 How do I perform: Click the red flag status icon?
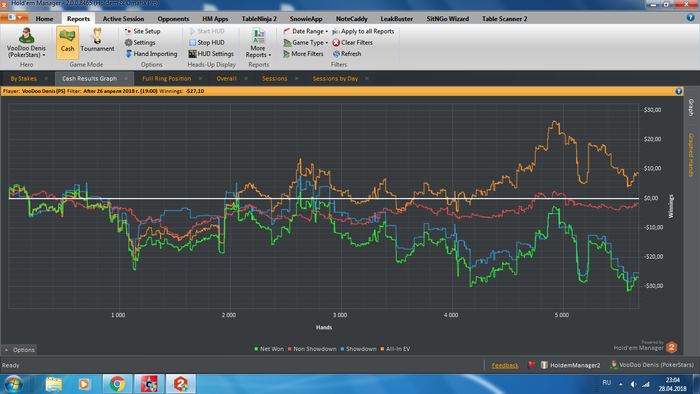pyautogui.click(x=531, y=365)
